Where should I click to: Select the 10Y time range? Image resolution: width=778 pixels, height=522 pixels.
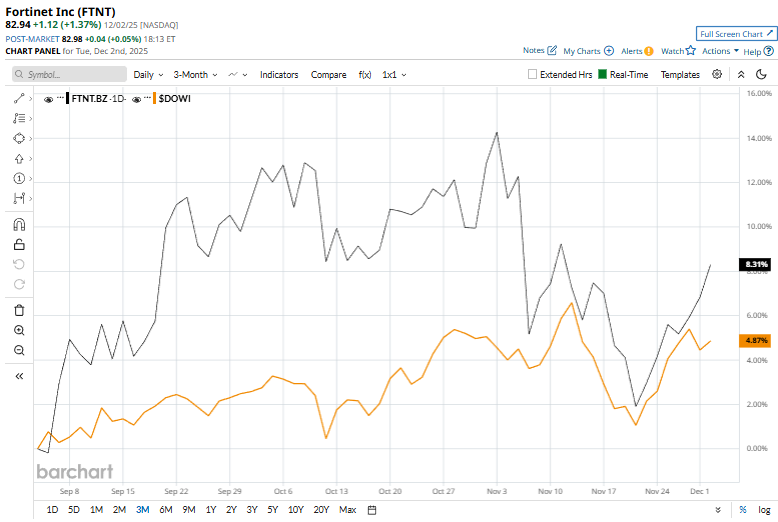point(296,510)
